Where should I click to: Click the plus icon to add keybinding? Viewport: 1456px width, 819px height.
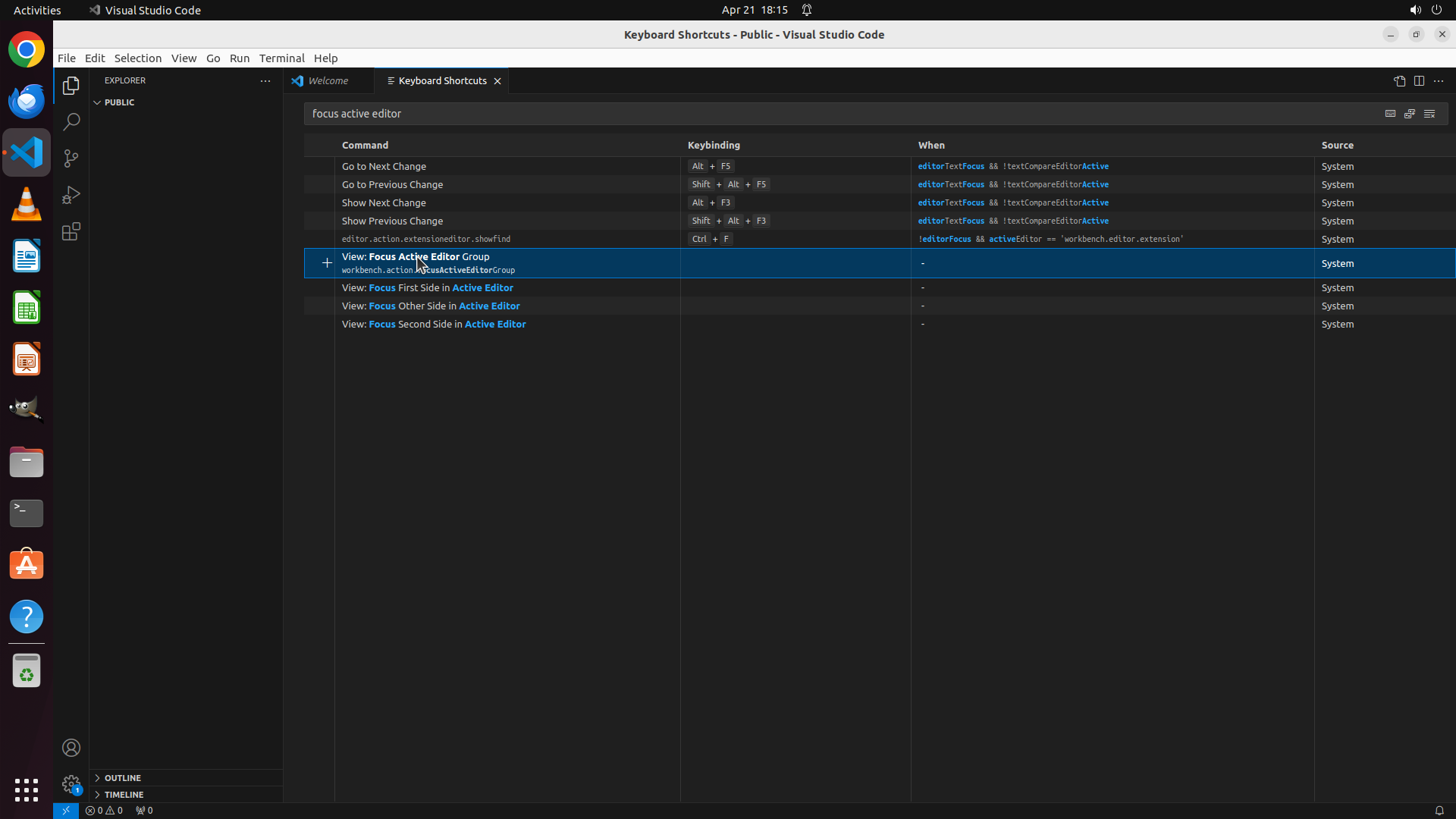point(327,263)
